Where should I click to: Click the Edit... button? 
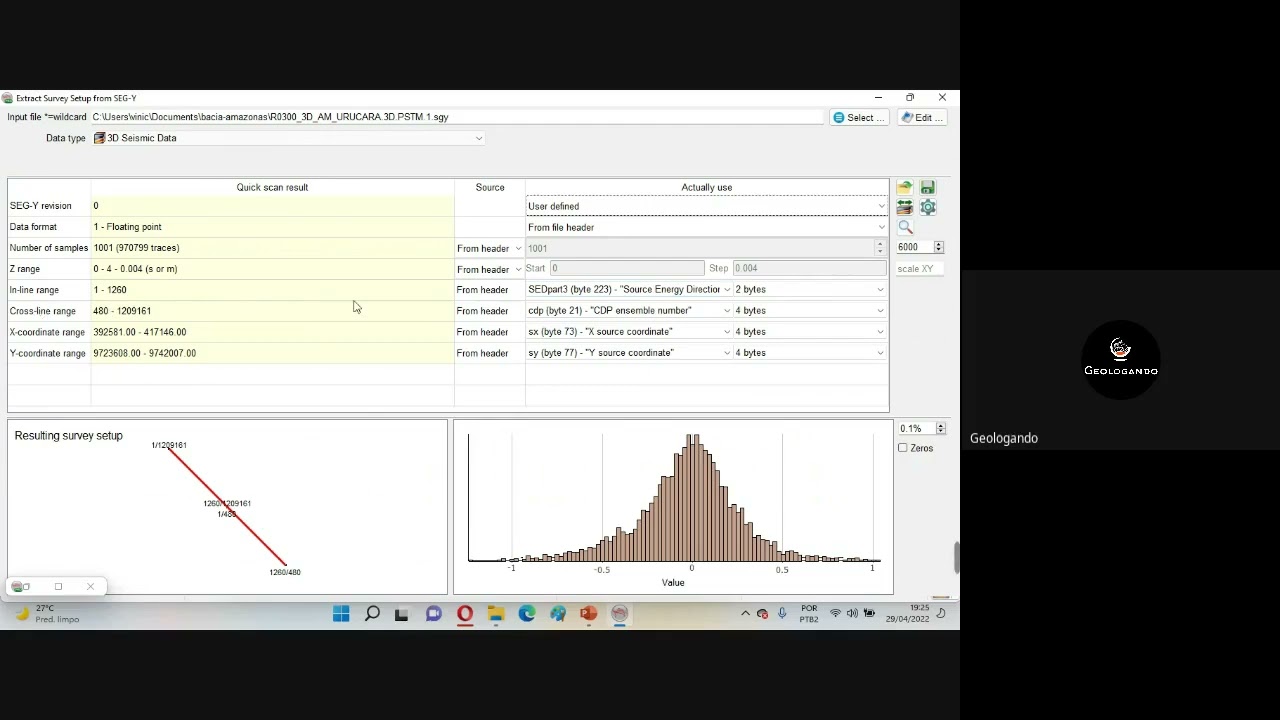(922, 117)
